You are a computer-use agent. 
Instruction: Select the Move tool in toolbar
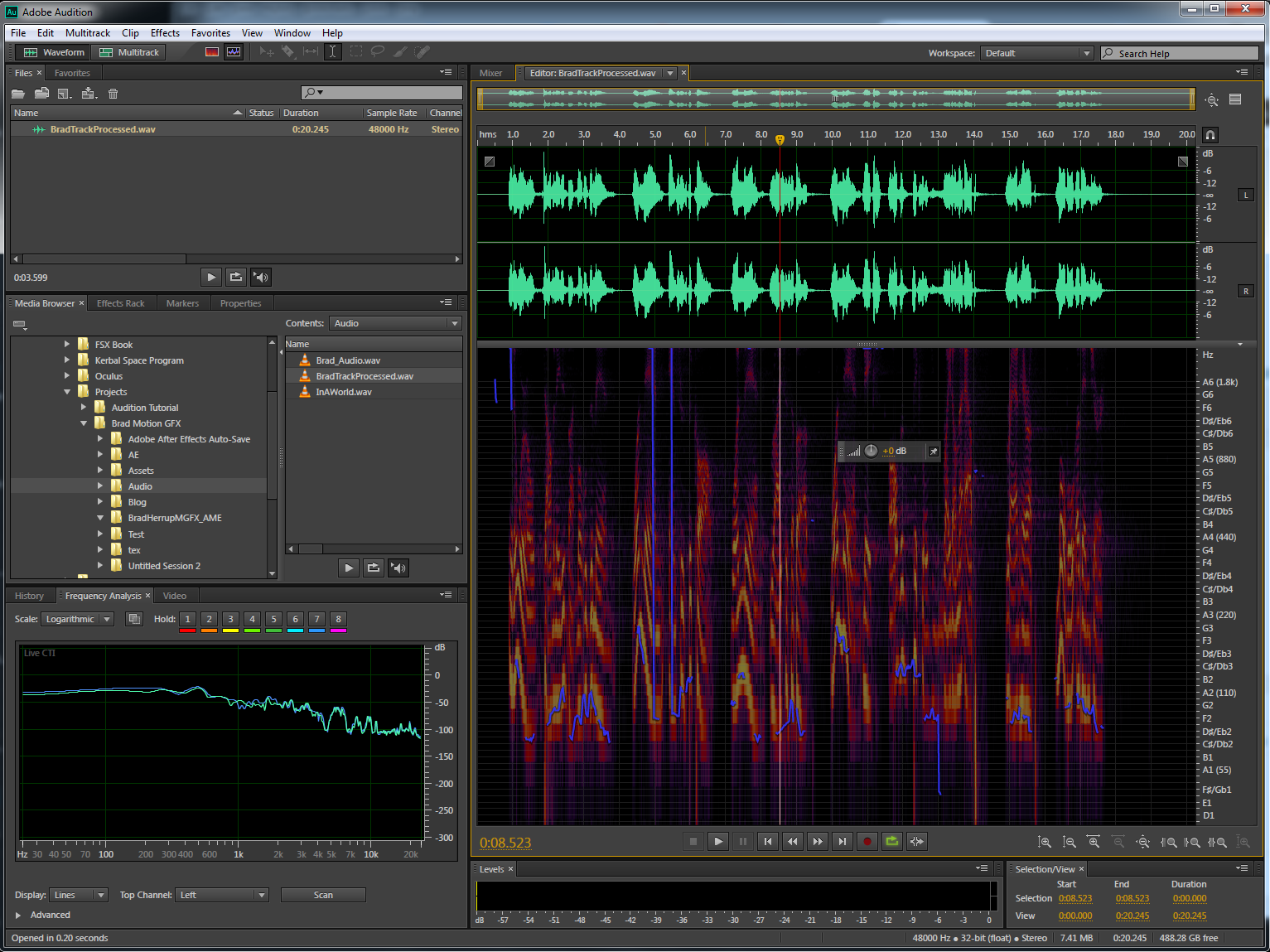(267, 52)
